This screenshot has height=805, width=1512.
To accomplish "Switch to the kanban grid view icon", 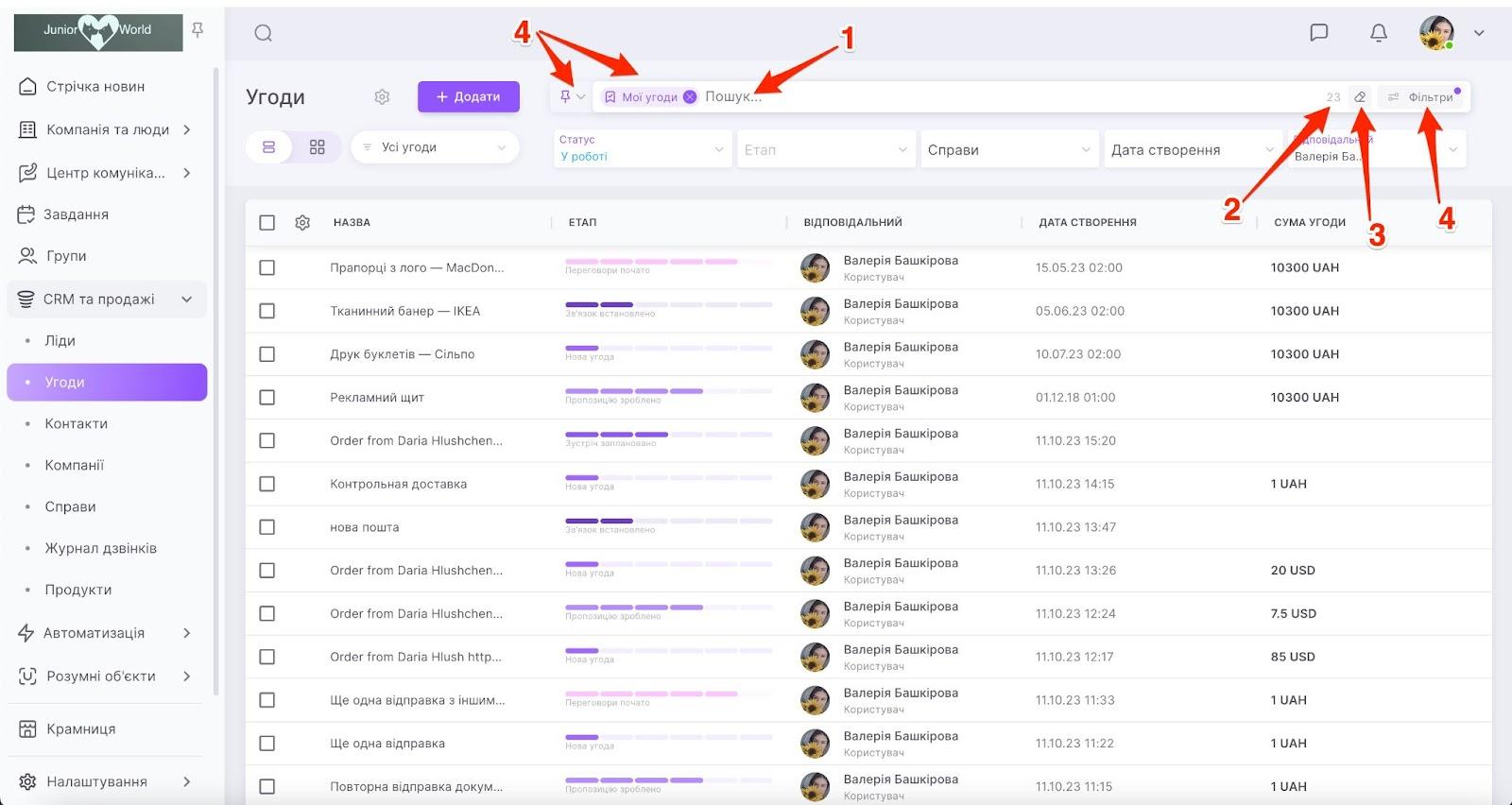I will coord(318,147).
